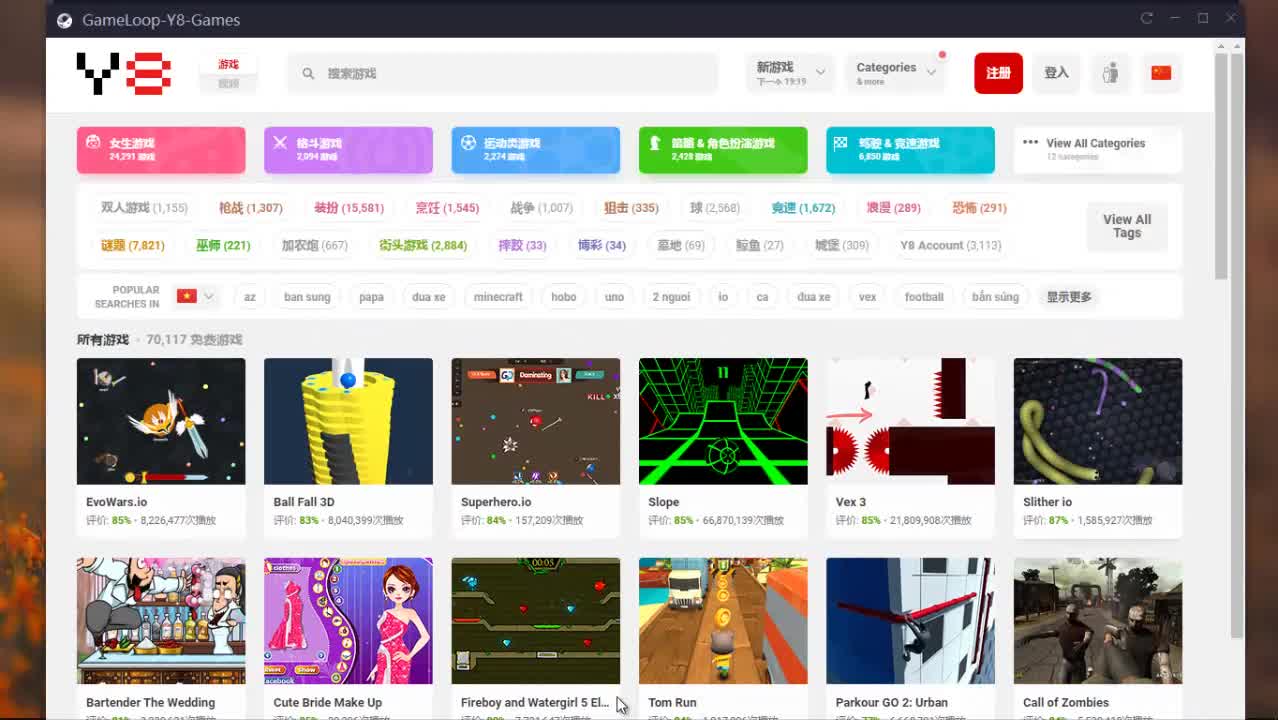Click the page vertical scrollbar thumb
The image size is (1278, 720).
(x=1222, y=165)
